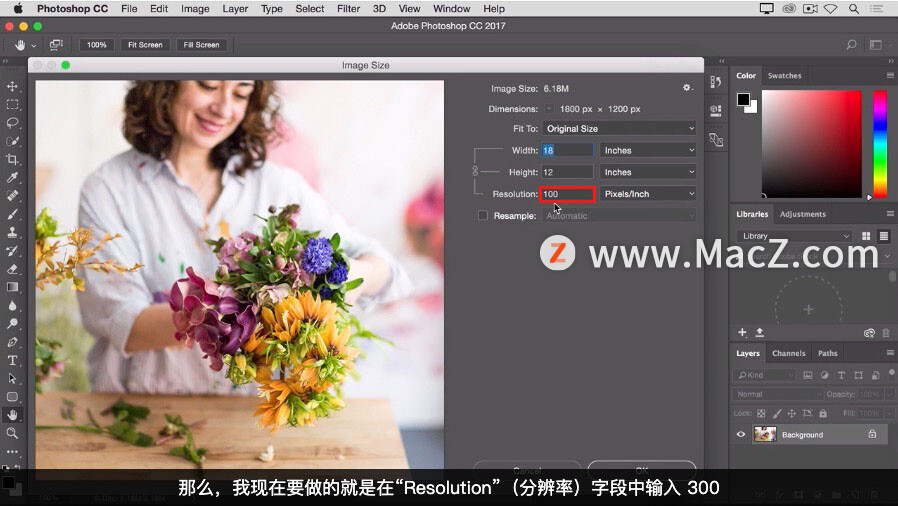Click the Resolution input field
Screen dimensions: 898x506
click(x=568, y=194)
